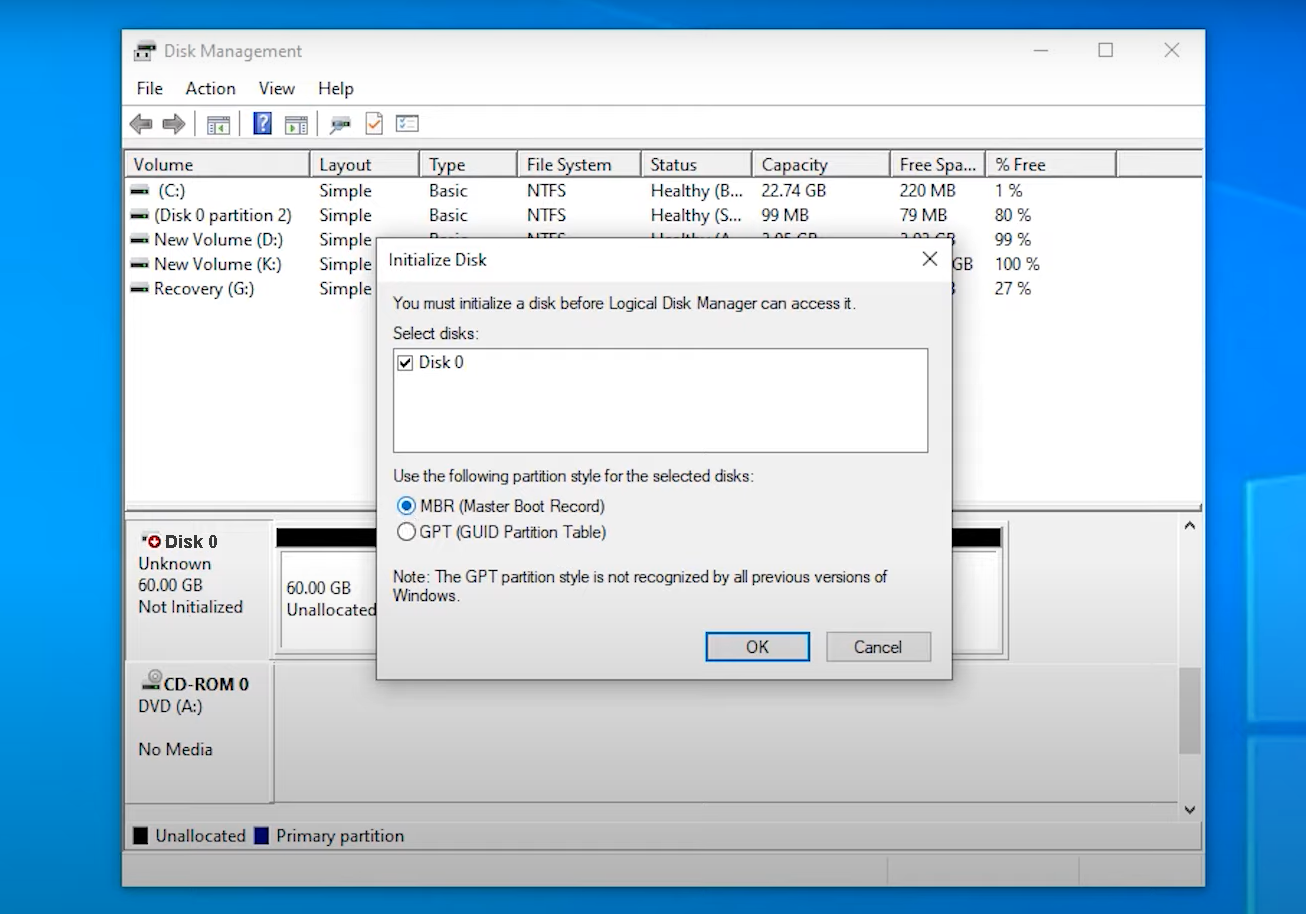Screen dimensions: 1306x914
Task: Click the 100 % free cell
Action: click(x=1017, y=264)
